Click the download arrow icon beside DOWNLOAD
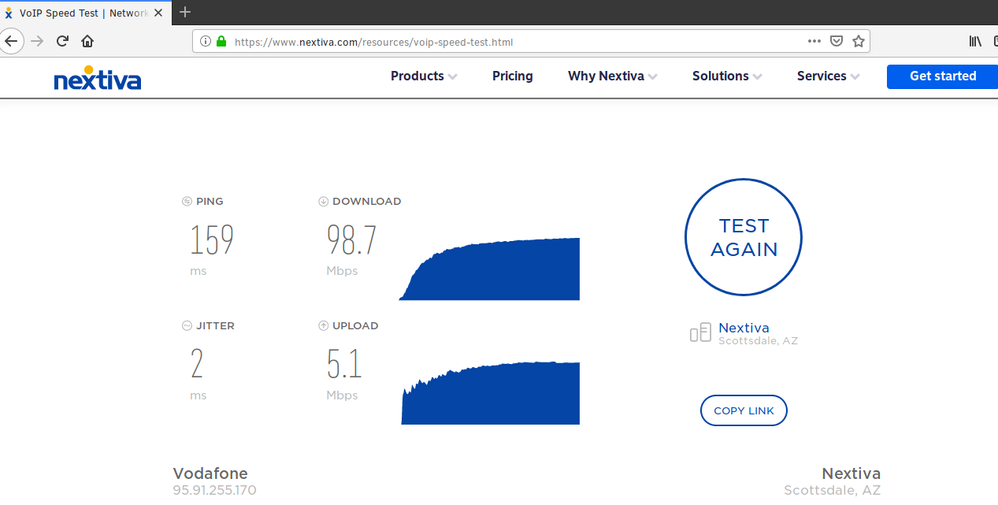The image size is (998, 505). pos(323,201)
